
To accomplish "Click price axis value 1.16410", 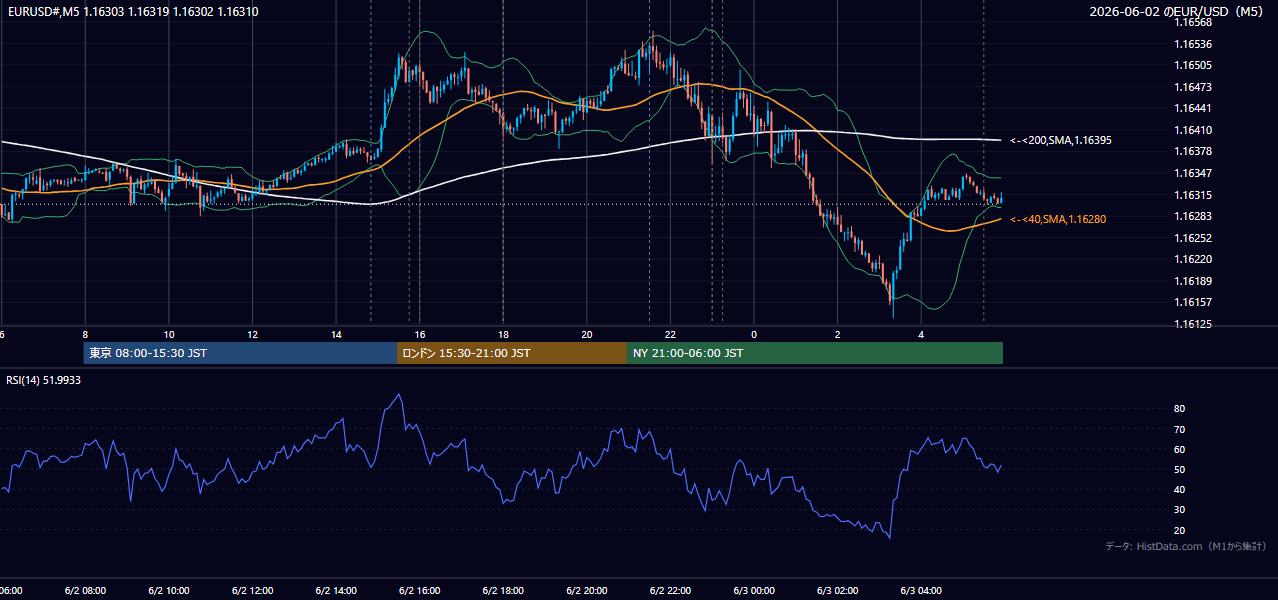I will (1192, 130).
